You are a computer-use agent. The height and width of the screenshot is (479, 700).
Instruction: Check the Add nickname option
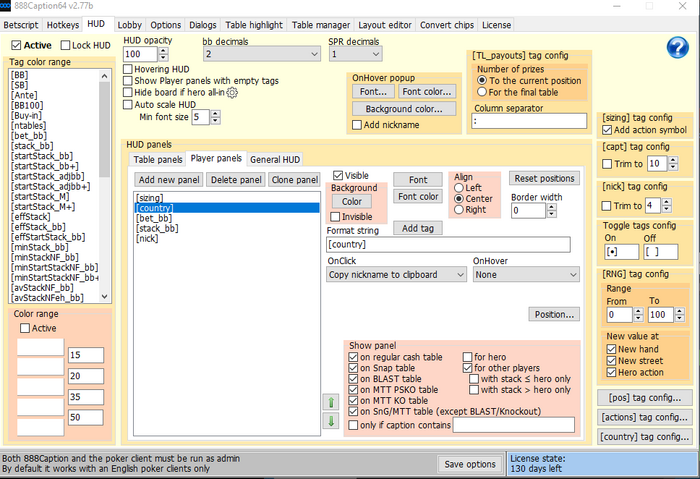pyautogui.click(x=357, y=125)
